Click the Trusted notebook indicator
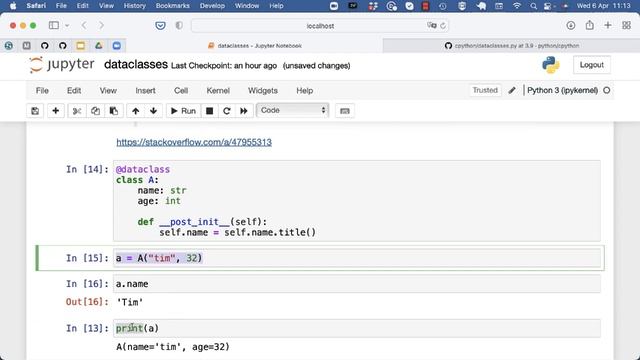The image size is (640, 360). pos(485,90)
